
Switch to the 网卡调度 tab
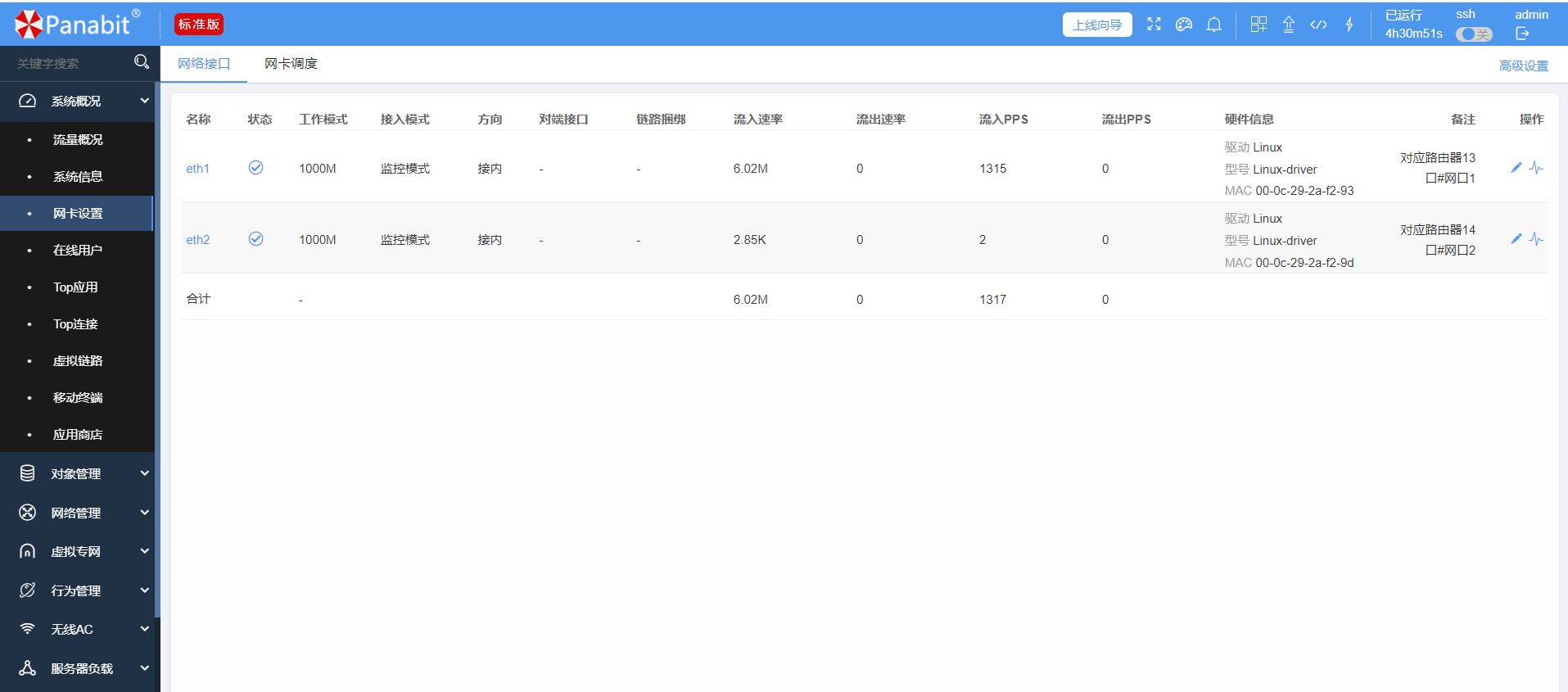(x=291, y=64)
